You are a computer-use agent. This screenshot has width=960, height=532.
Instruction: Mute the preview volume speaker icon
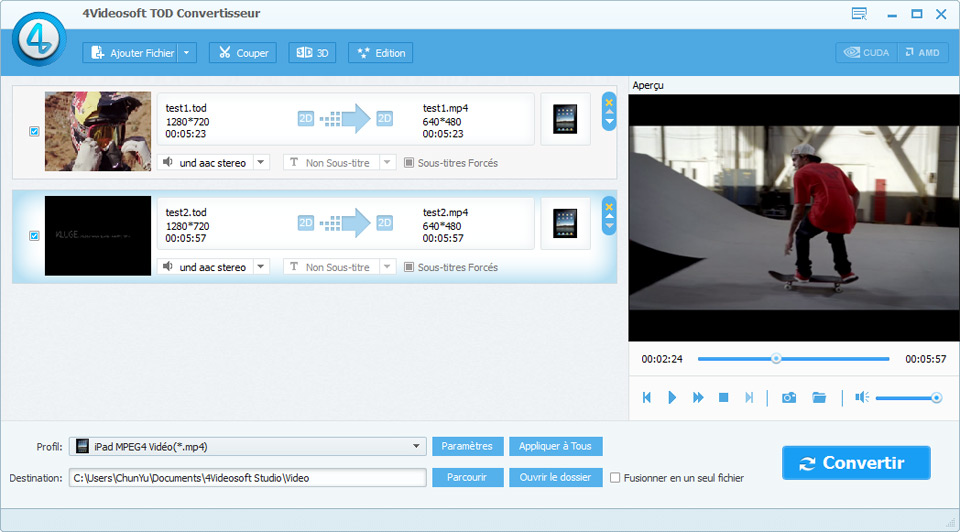pos(861,397)
